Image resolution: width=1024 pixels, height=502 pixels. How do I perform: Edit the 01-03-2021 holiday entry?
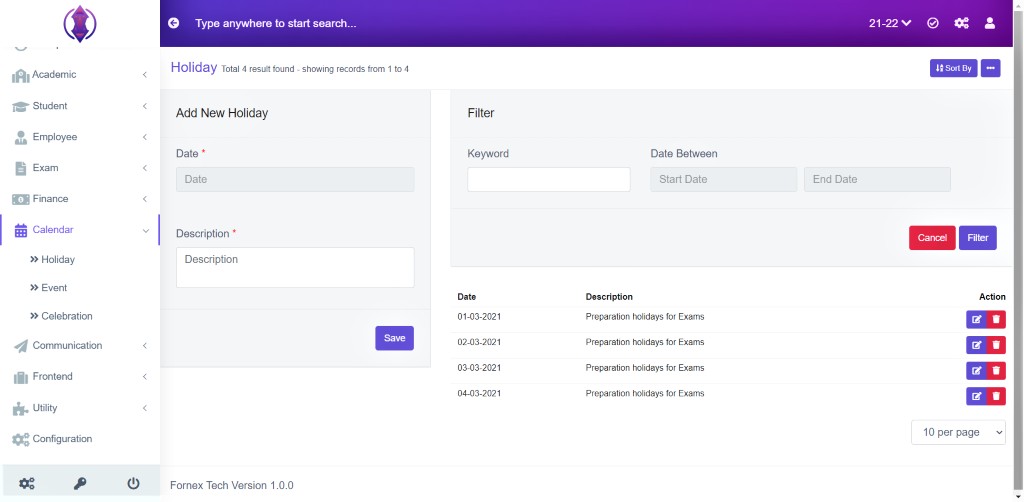point(976,319)
